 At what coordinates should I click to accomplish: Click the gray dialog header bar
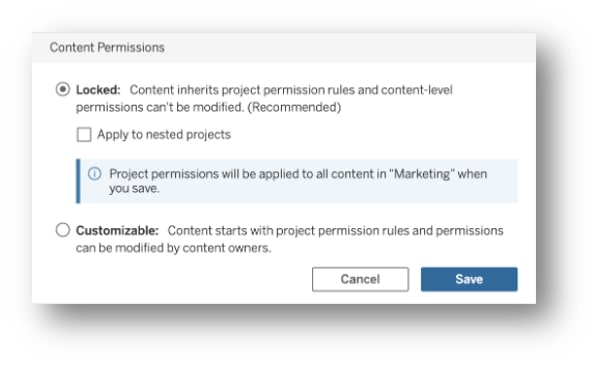[x=284, y=47]
